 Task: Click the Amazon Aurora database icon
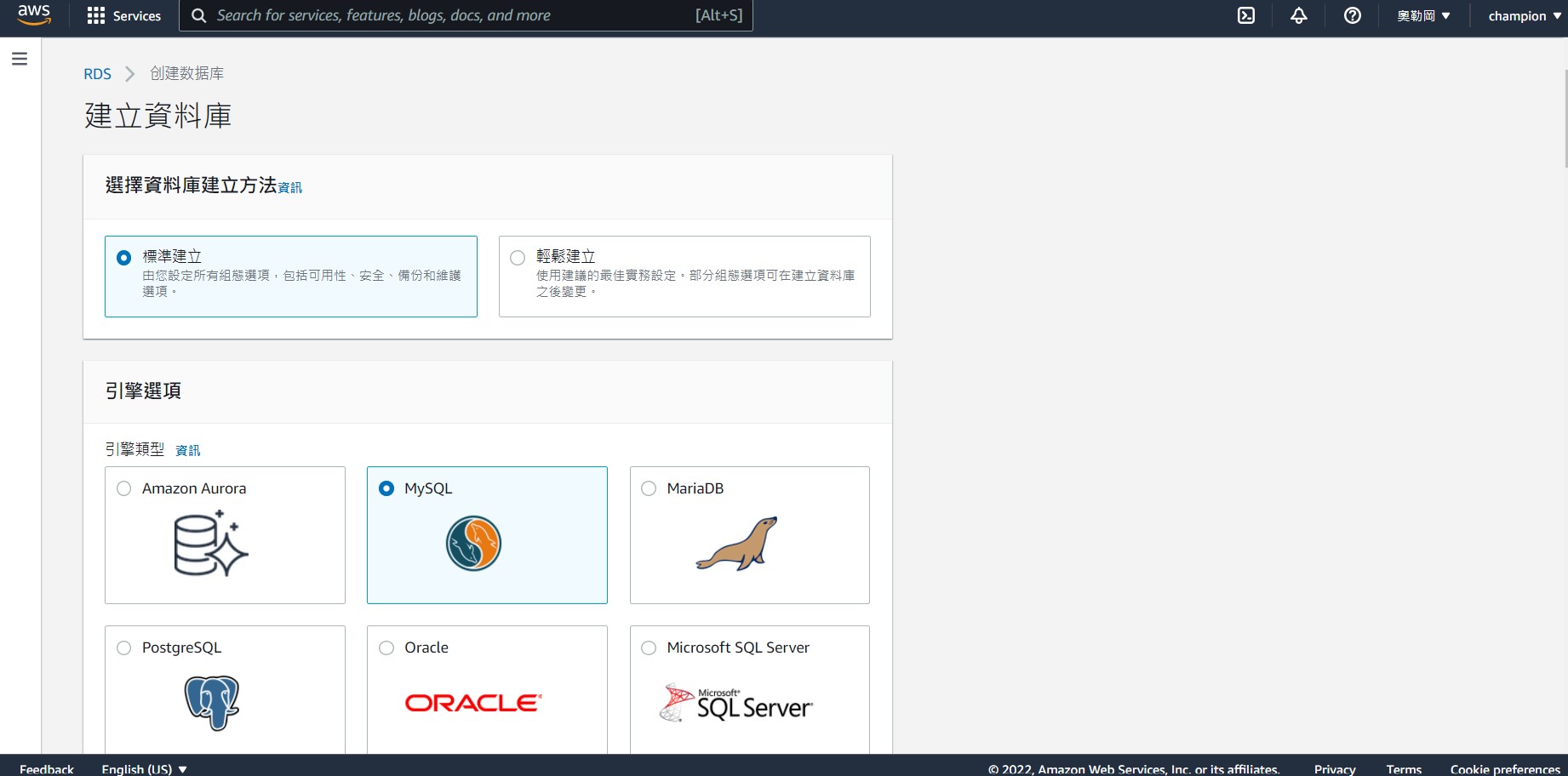coord(211,545)
